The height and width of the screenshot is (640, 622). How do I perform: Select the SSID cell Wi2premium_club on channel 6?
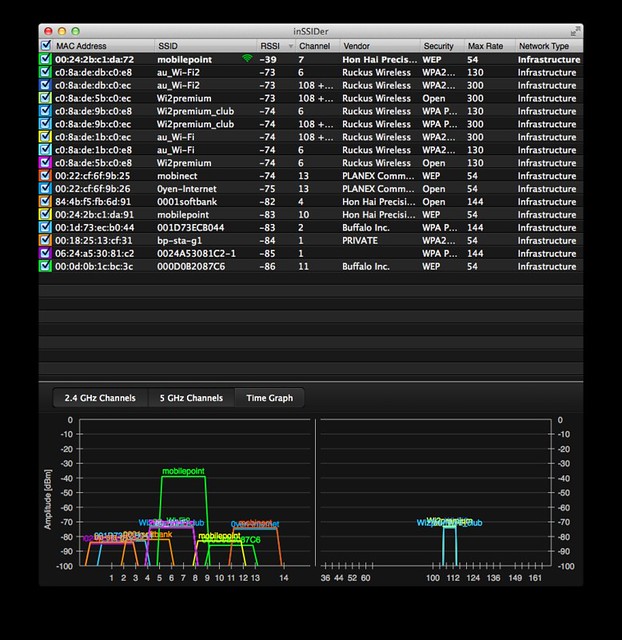tap(195, 111)
